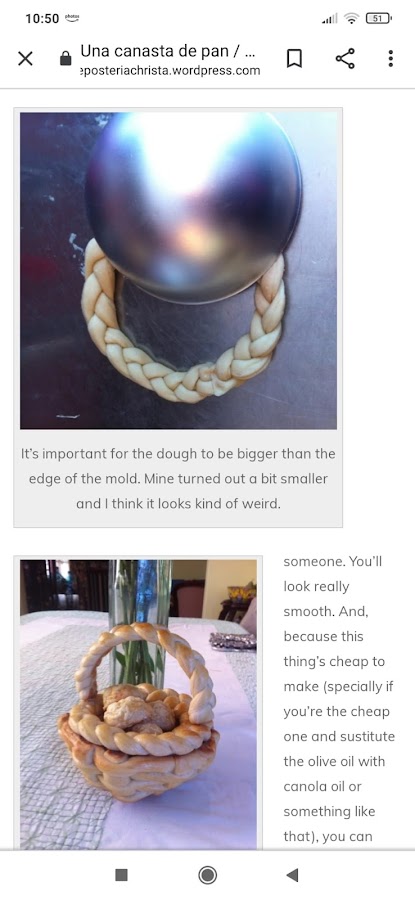Tap the Android home circle button
Image resolution: width=415 pixels, height=900 pixels.
[x=207, y=875]
